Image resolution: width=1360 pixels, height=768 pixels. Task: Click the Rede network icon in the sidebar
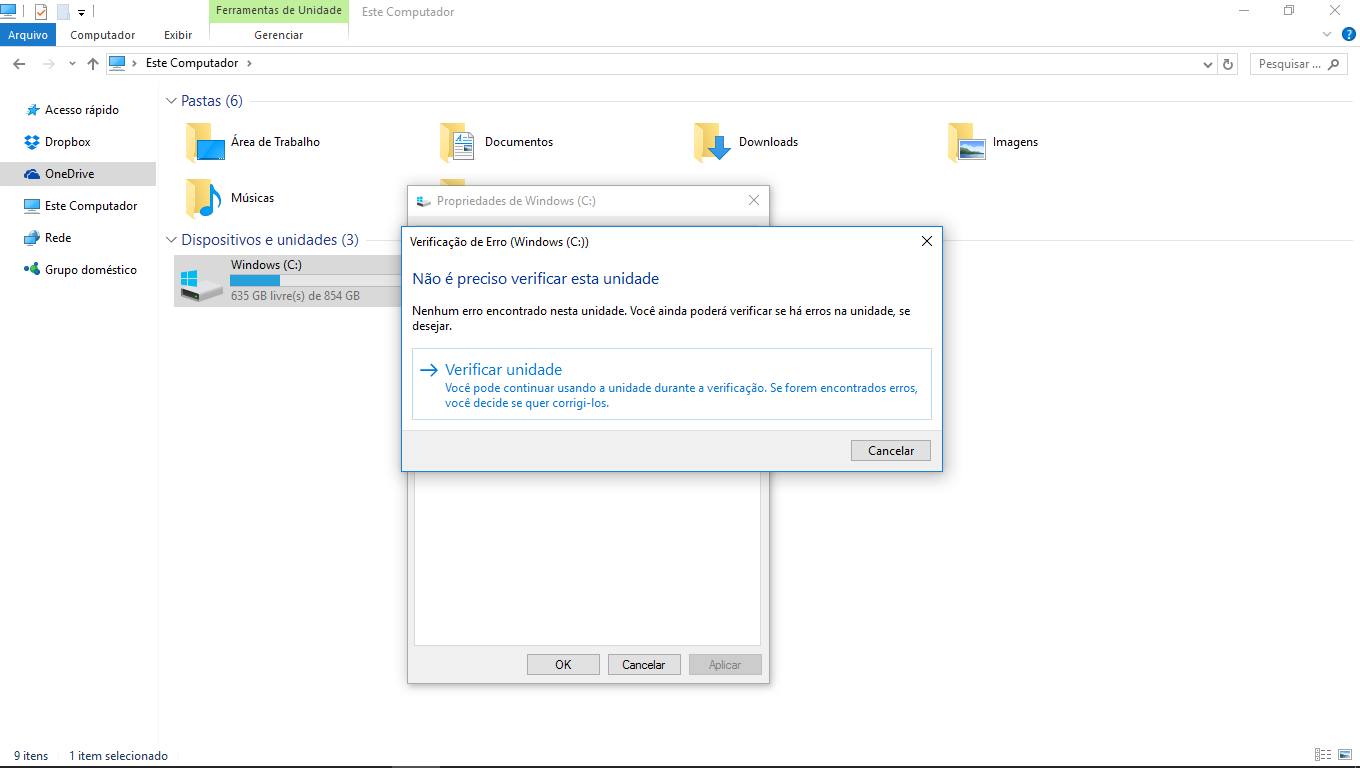pyautogui.click(x=32, y=238)
